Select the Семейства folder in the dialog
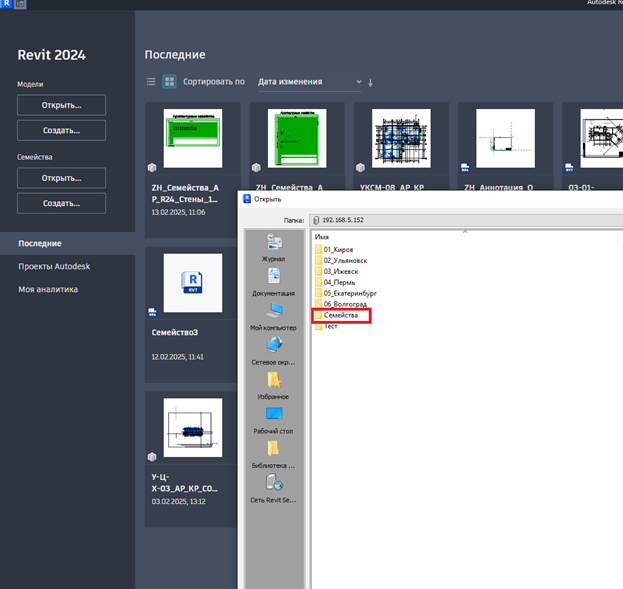This screenshot has width=623, height=589. 337,315
